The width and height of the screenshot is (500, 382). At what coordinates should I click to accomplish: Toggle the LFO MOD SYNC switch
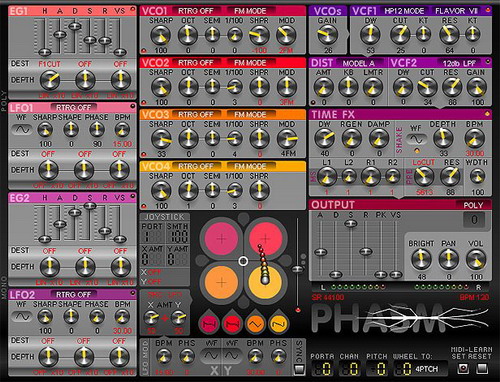pos(299,369)
